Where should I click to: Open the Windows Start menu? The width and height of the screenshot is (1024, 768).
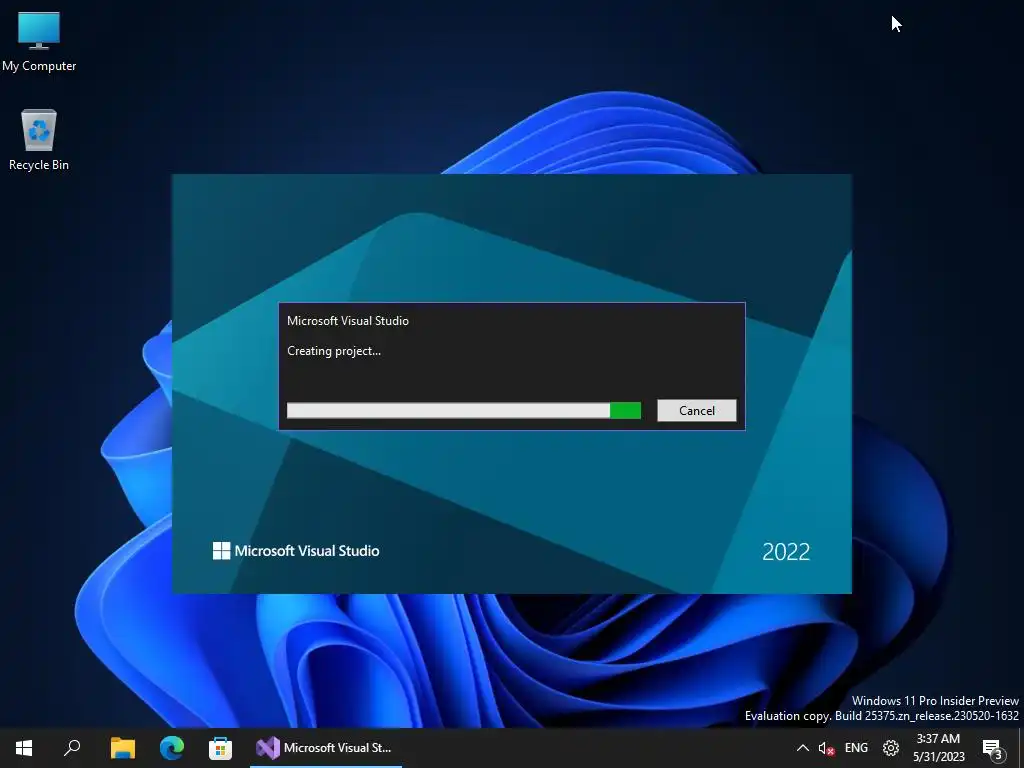[x=24, y=748]
